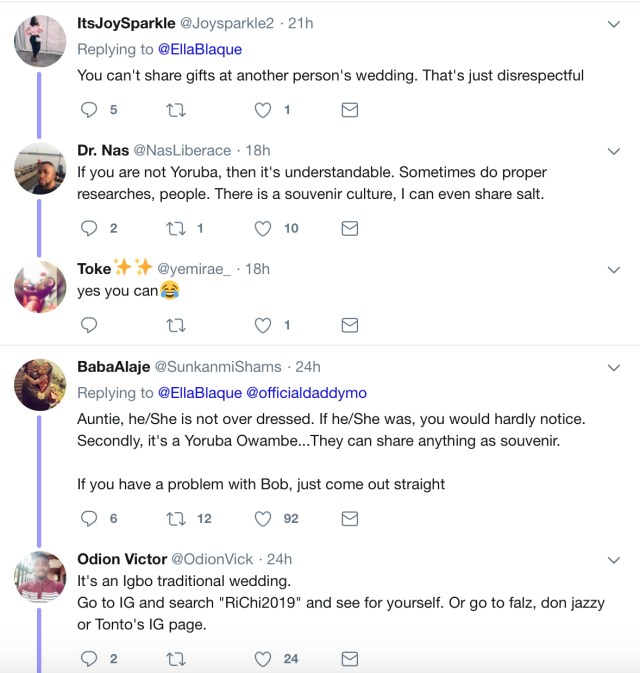Like Odion Victor's Igbo wedding tweet
The height and width of the screenshot is (673, 640).
[x=263, y=658]
